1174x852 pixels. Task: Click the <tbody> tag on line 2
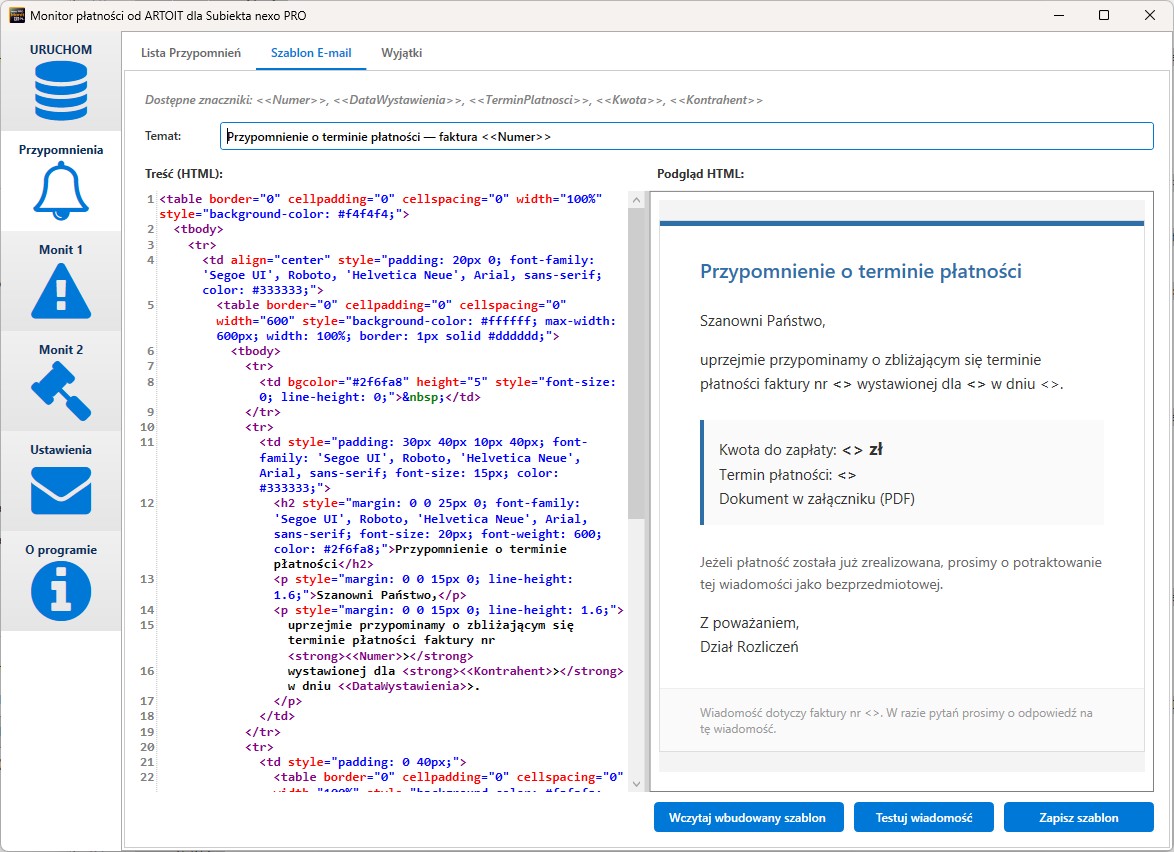[x=198, y=229]
